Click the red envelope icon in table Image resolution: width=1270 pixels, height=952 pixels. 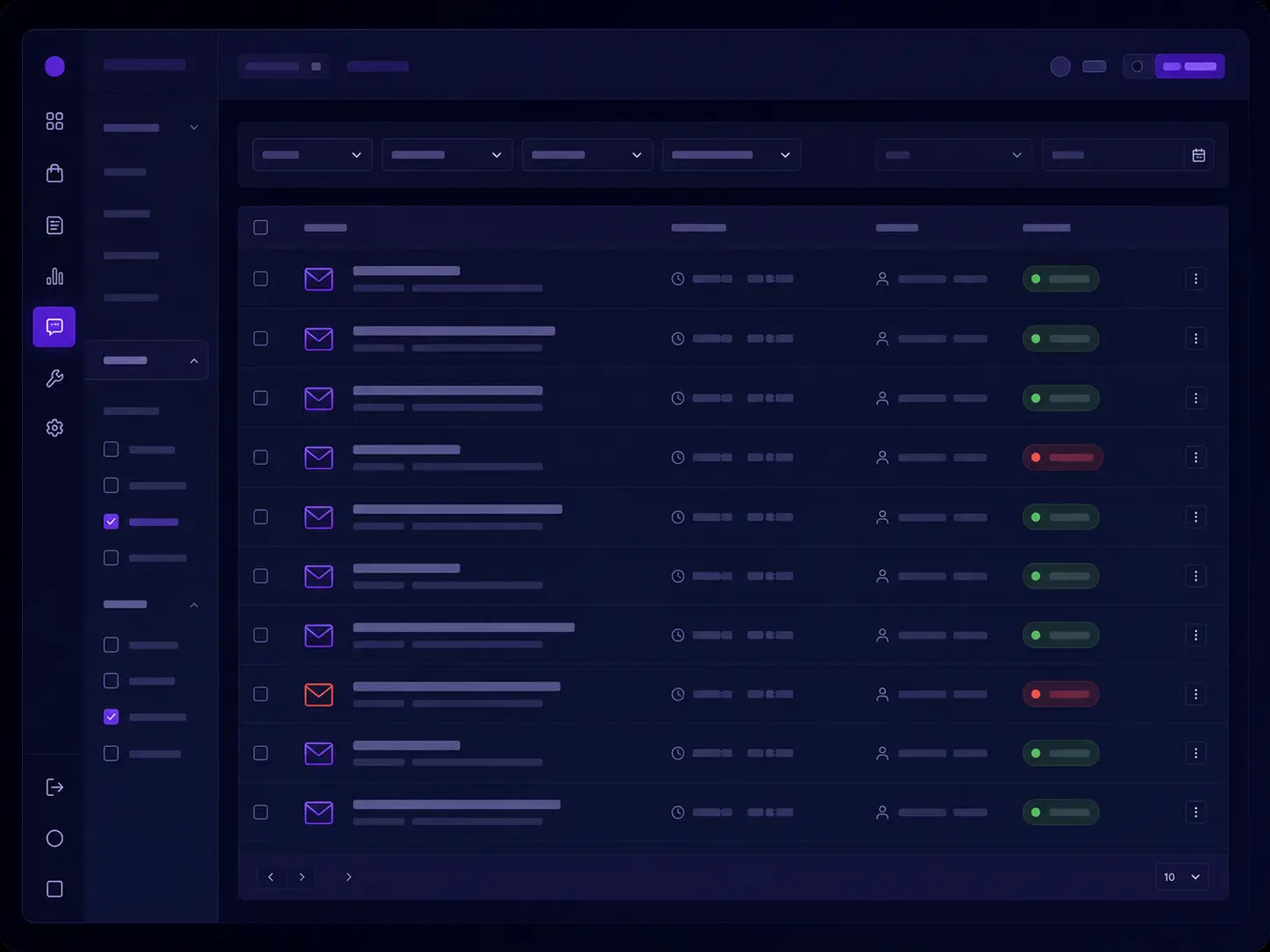[318, 694]
